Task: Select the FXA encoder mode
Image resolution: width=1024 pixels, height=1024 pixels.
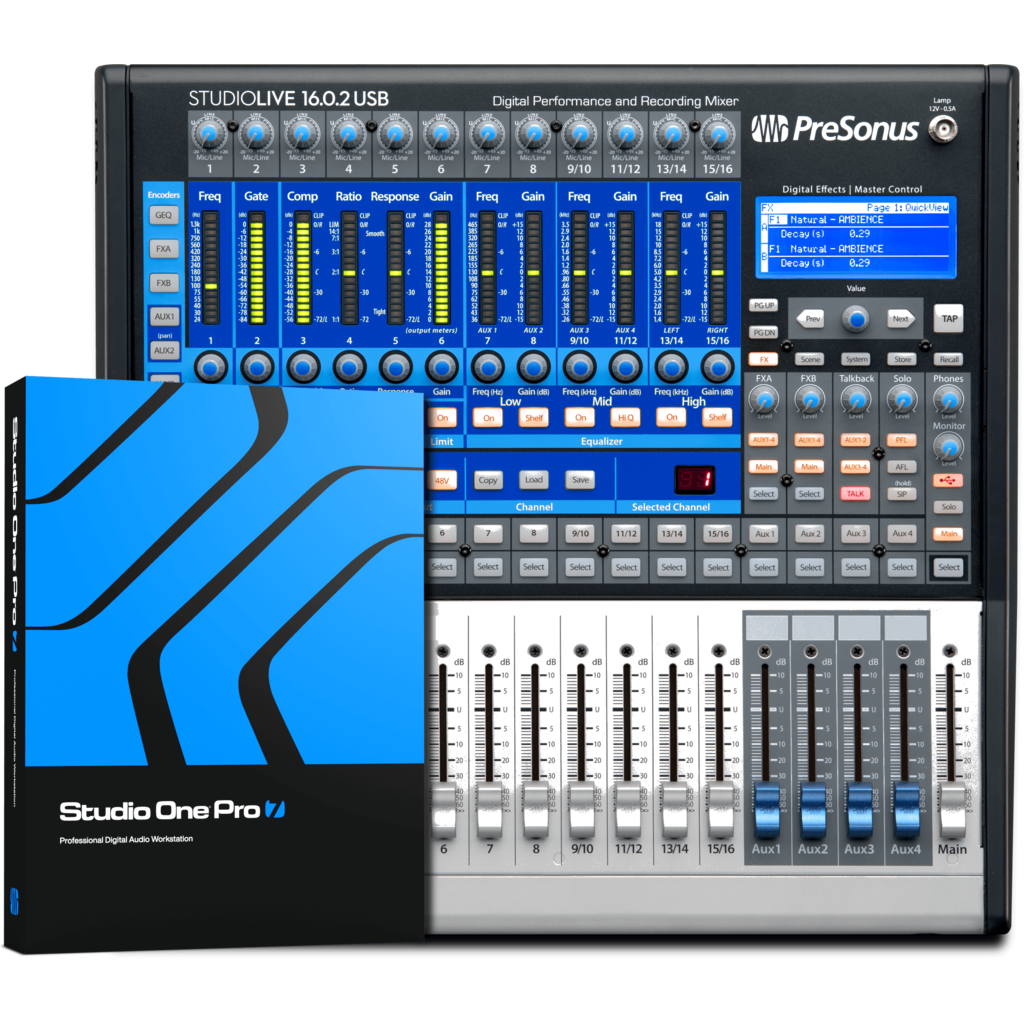Action: [x=164, y=250]
